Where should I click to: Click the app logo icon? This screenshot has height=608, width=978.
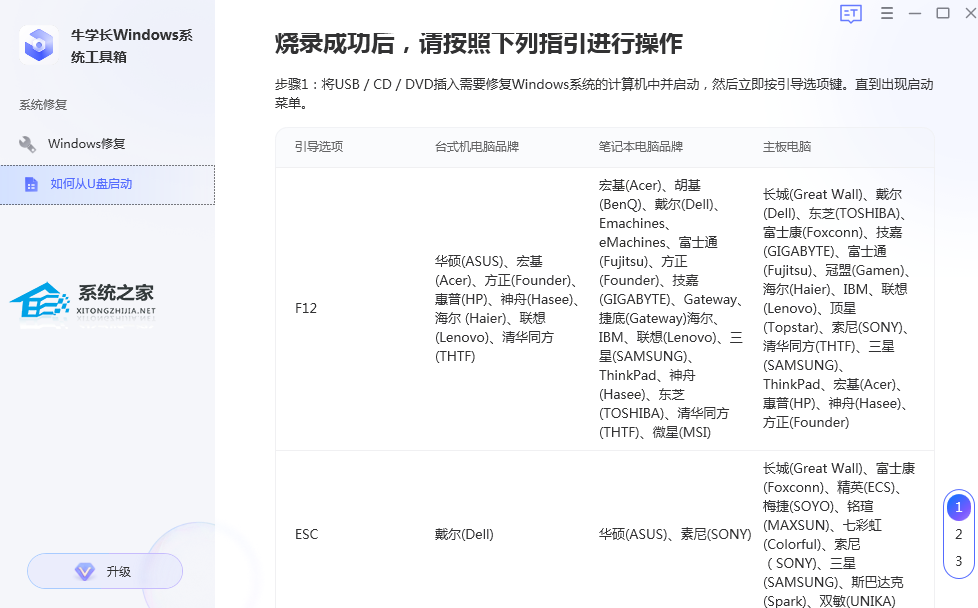pyautogui.click(x=38, y=45)
